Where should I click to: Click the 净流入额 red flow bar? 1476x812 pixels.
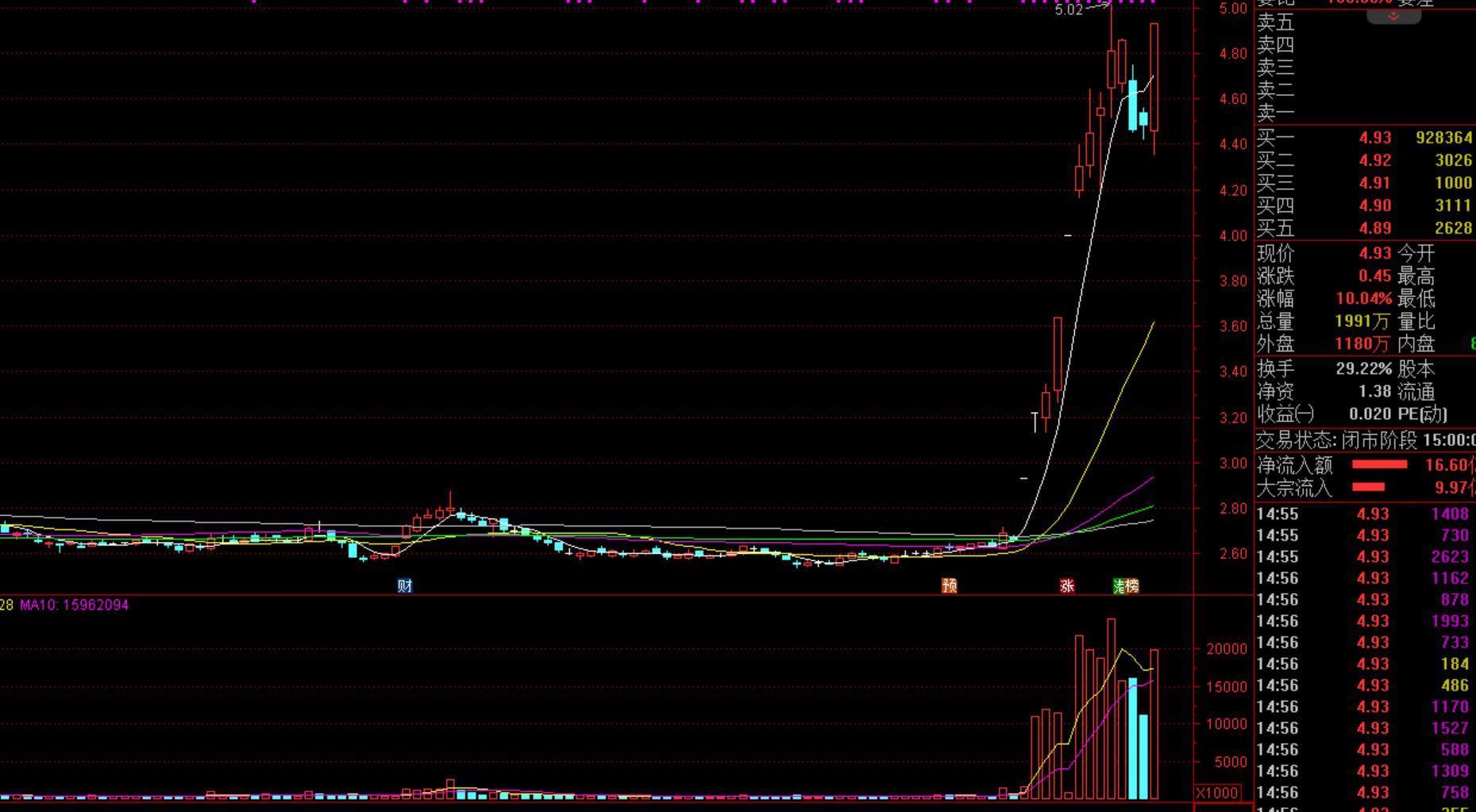tap(1379, 464)
